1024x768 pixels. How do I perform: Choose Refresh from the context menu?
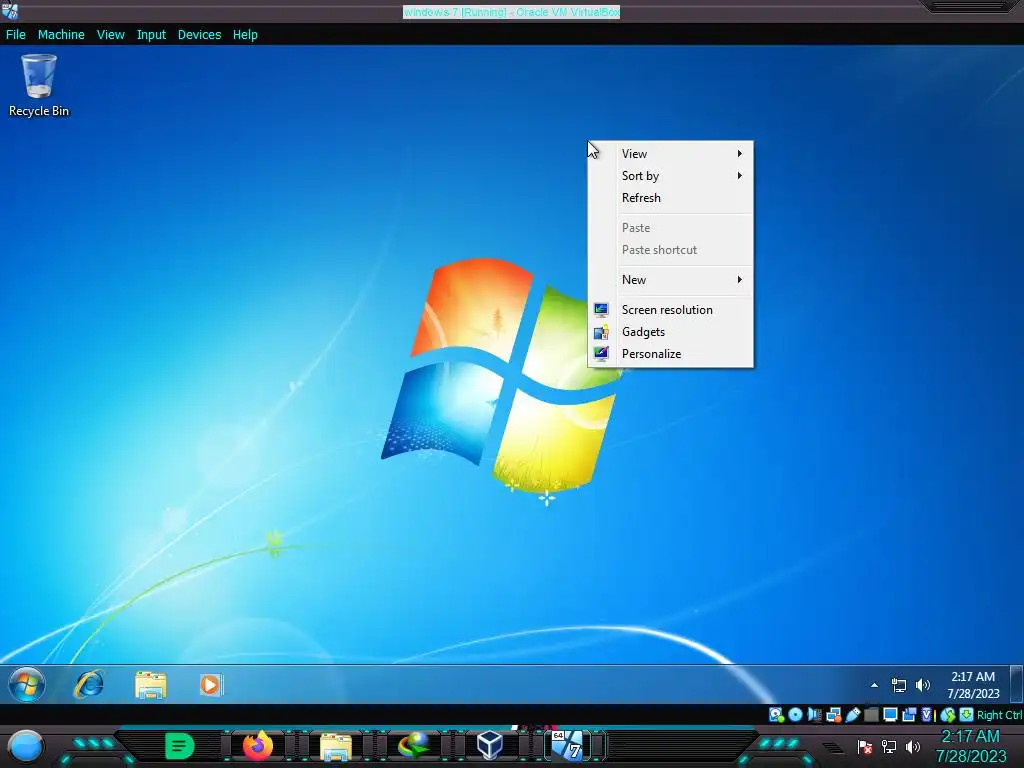pos(671,198)
